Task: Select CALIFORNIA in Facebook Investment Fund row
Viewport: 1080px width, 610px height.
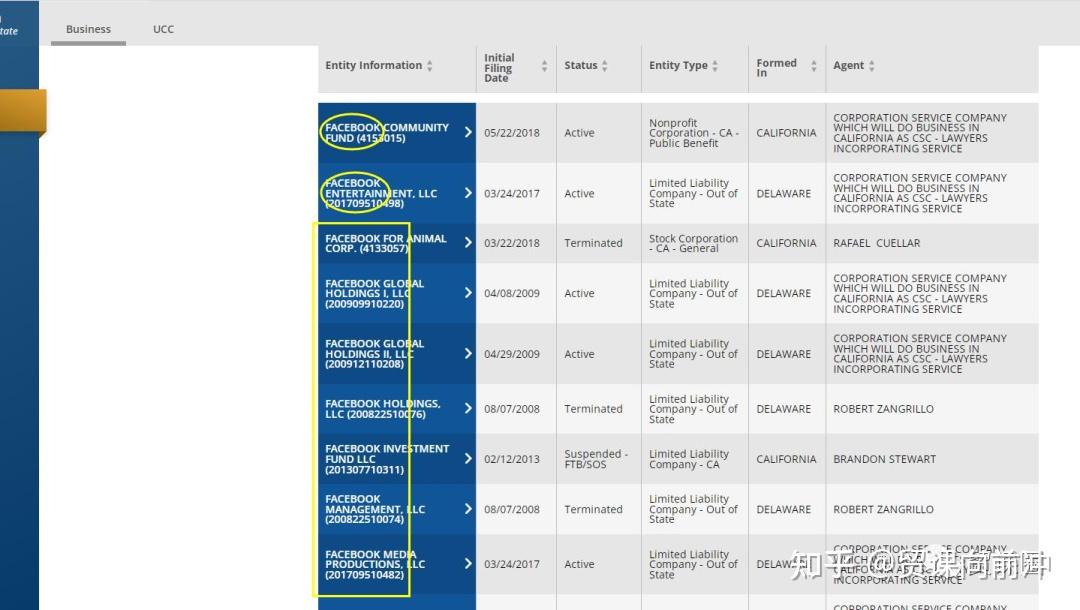Action: pos(786,459)
